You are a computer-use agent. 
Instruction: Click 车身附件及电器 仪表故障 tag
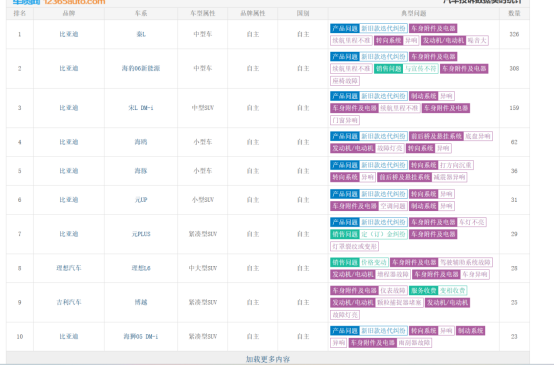369,291
